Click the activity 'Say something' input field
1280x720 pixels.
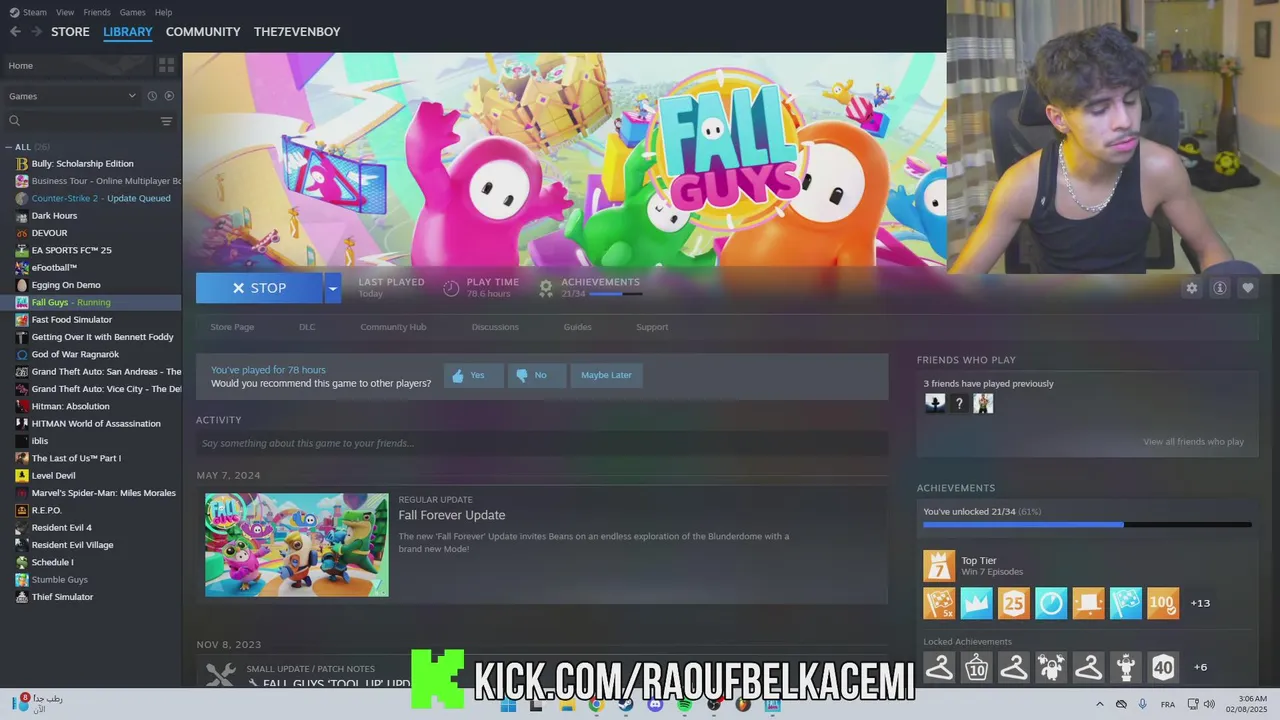pyautogui.click(x=542, y=443)
